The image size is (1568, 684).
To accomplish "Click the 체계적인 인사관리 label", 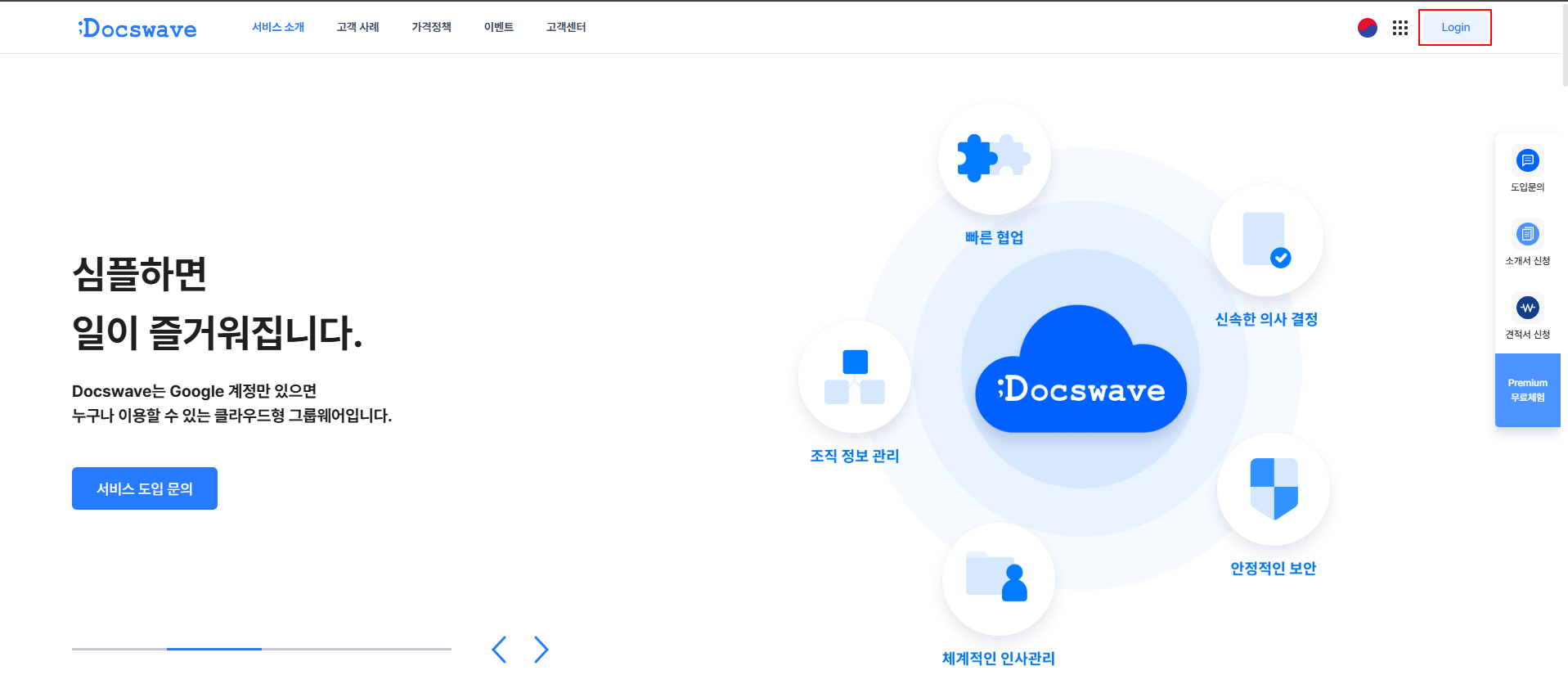I will pos(998,658).
